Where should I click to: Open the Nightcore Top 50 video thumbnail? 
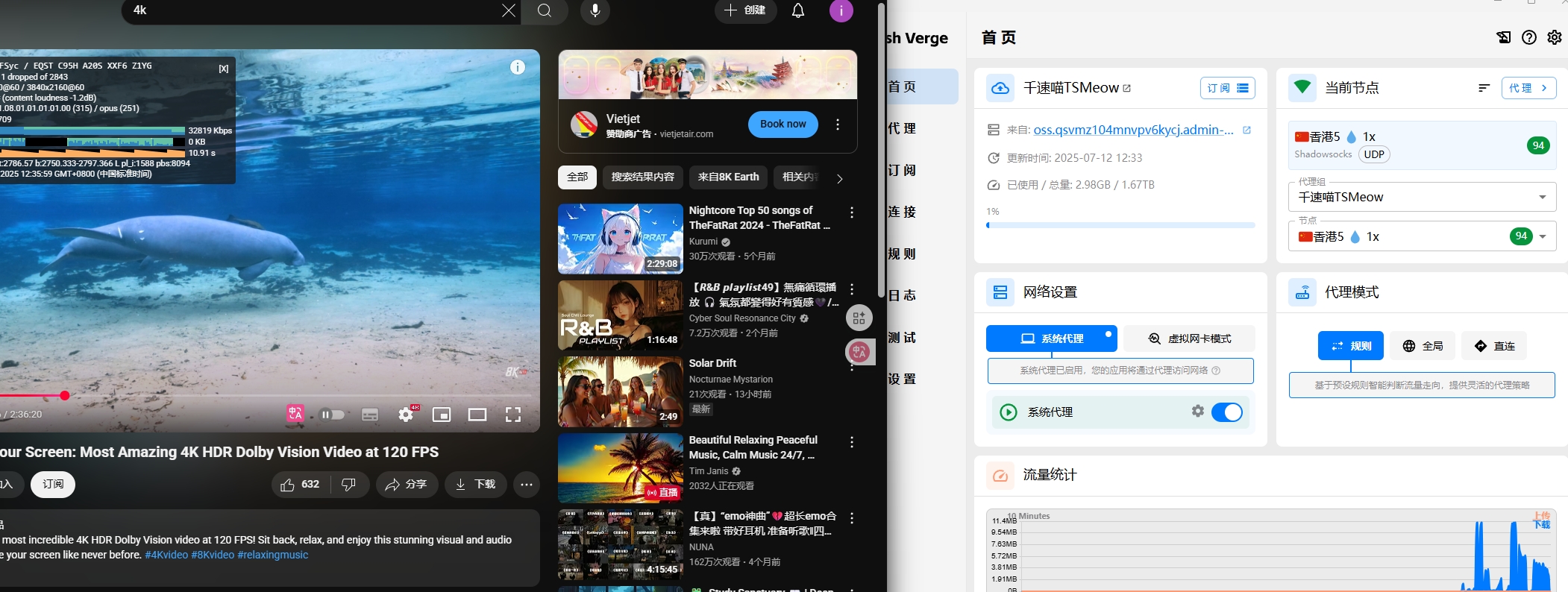click(x=621, y=239)
